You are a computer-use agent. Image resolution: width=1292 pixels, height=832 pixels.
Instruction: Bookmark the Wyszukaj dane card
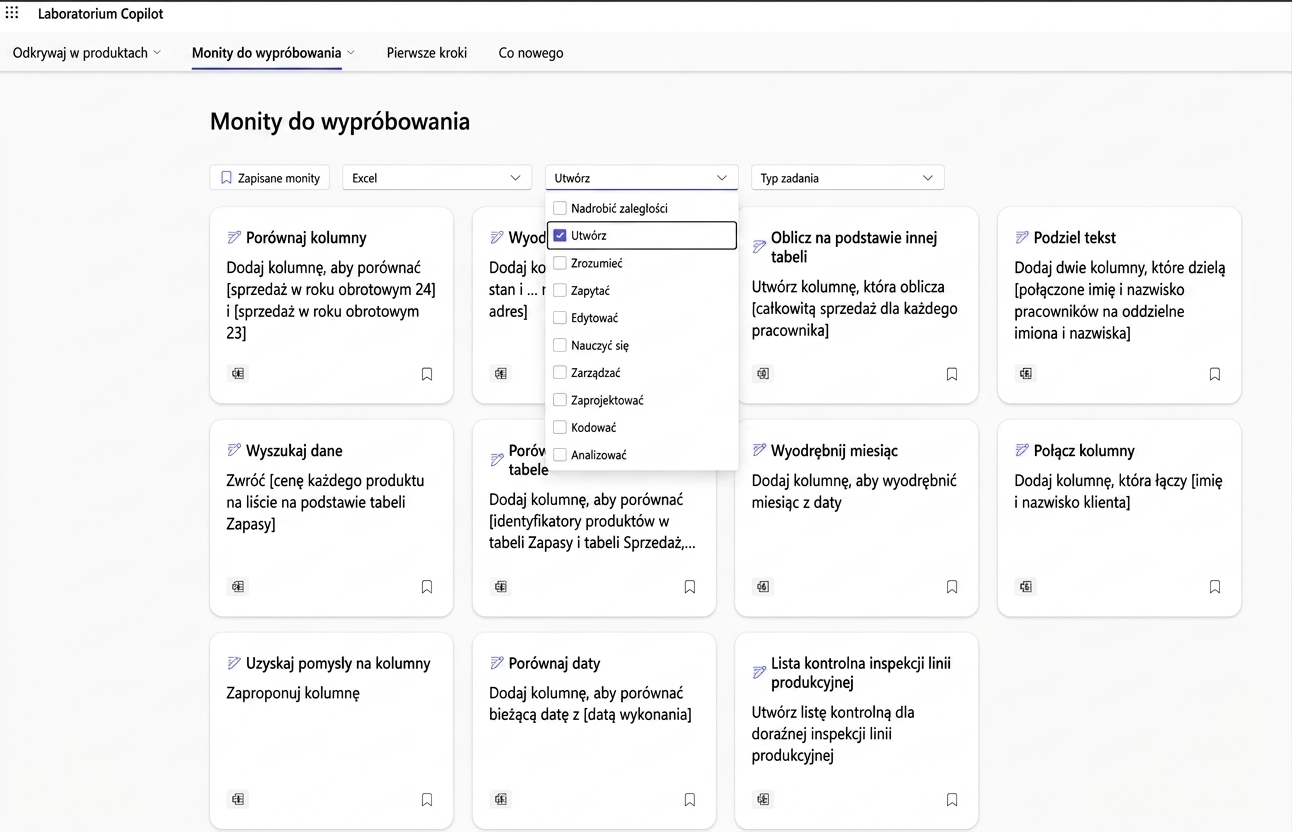[x=427, y=587]
